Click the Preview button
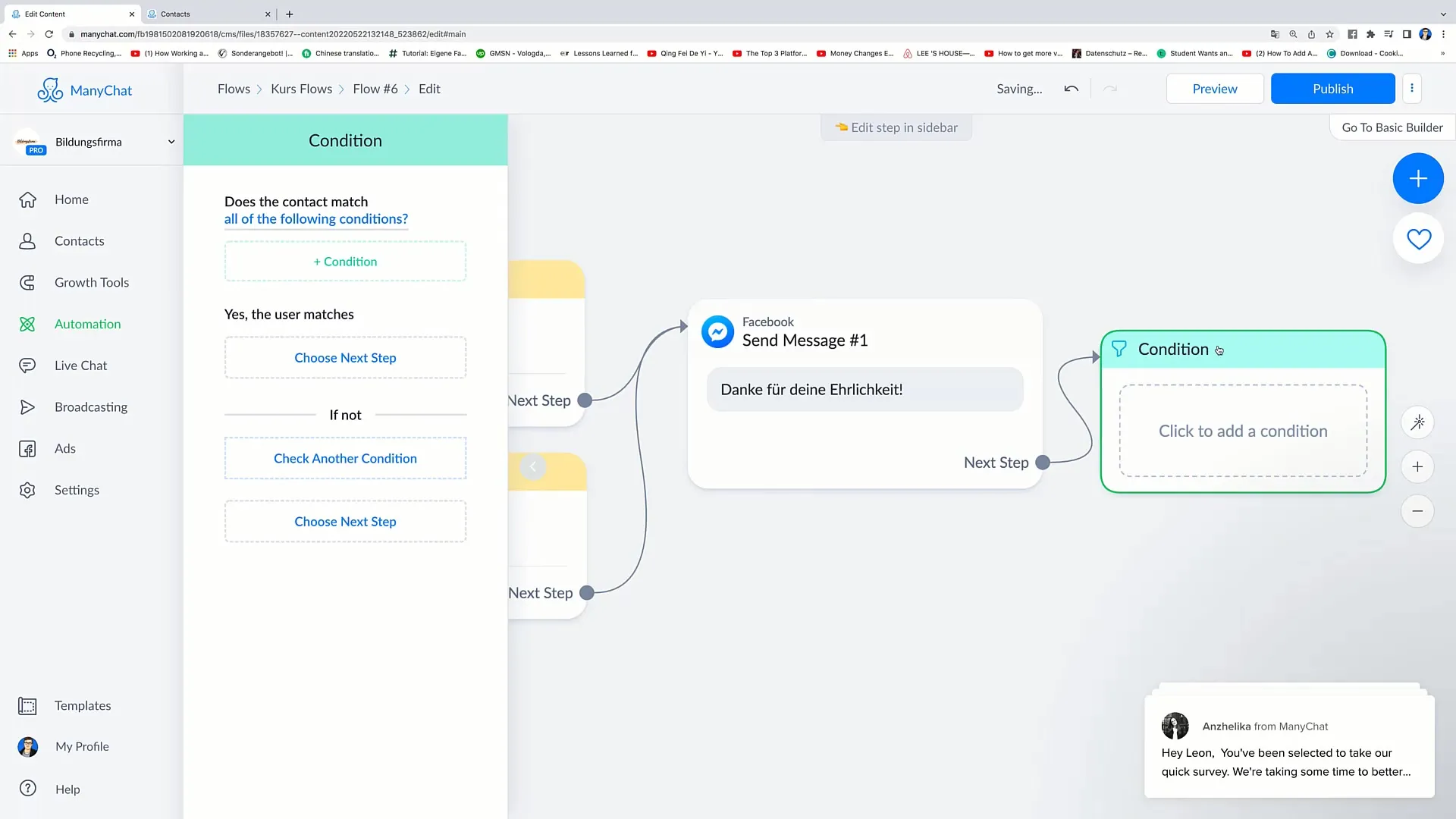The image size is (1456, 819). tap(1214, 89)
